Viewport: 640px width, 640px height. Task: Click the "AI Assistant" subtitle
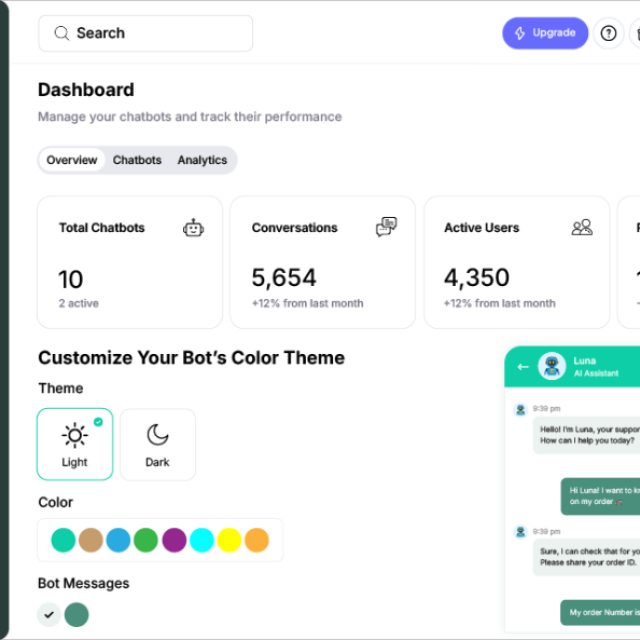[596, 373]
